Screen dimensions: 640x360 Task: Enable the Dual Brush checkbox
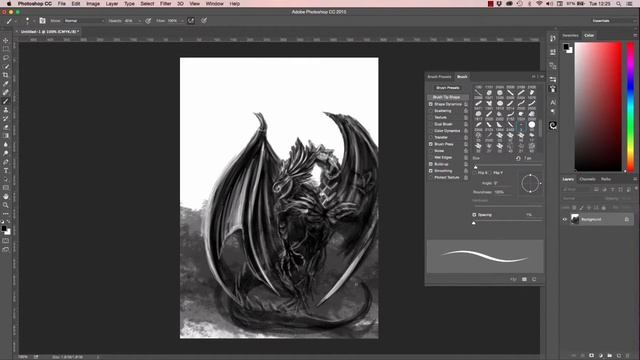(431, 124)
